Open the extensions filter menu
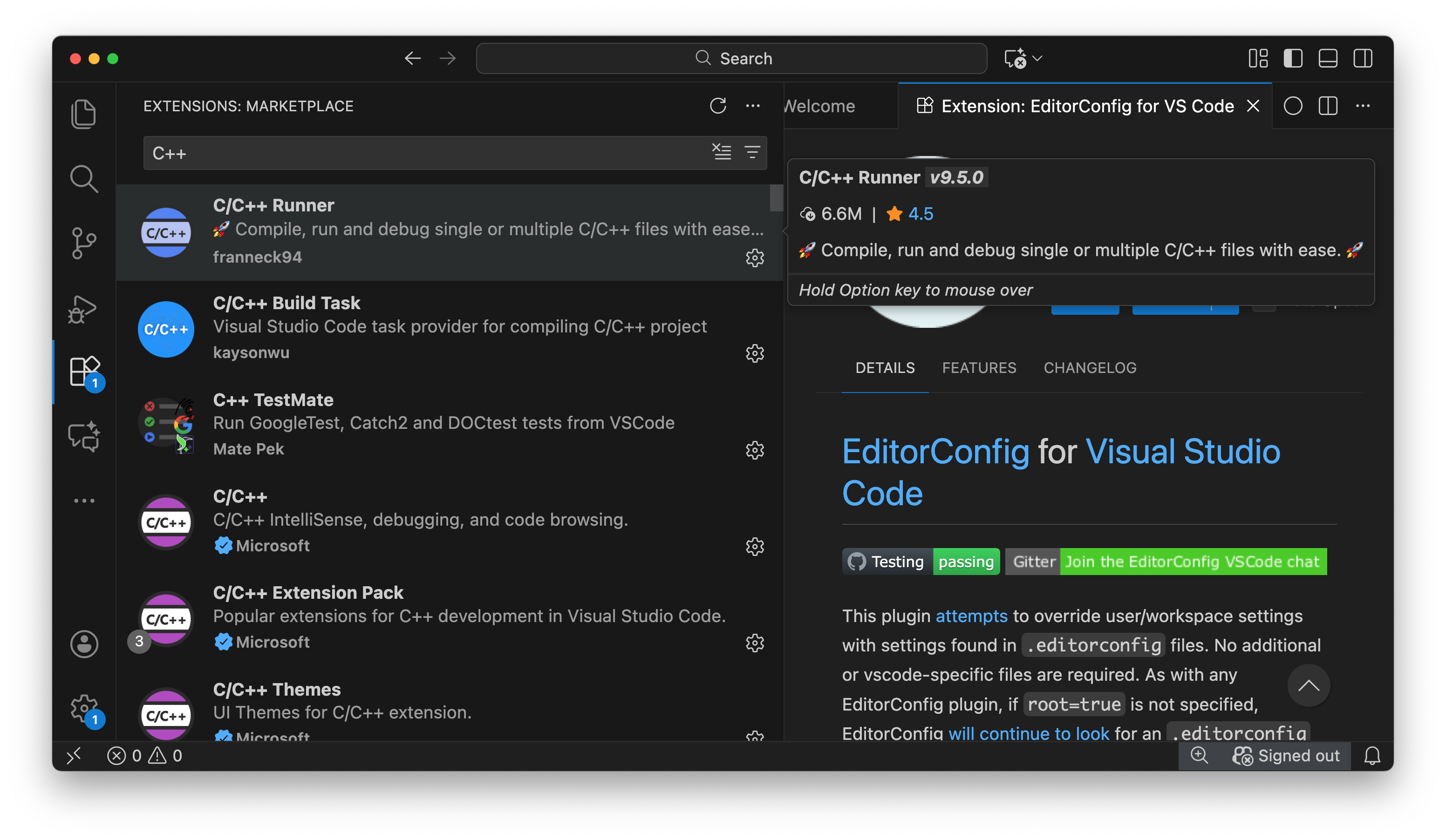The image size is (1446, 840). click(x=752, y=152)
